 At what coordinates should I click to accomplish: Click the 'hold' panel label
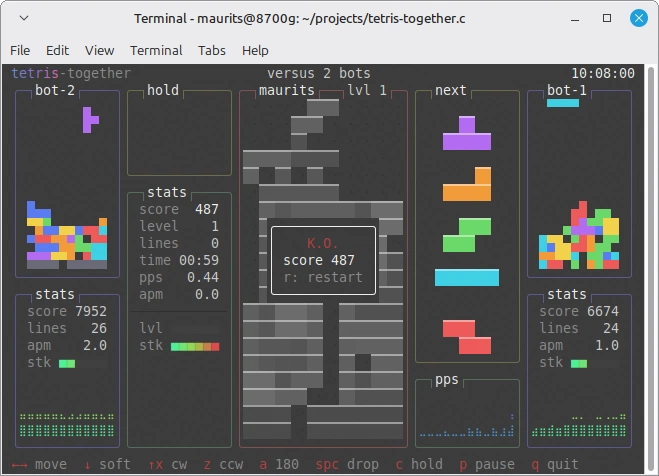tap(163, 90)
